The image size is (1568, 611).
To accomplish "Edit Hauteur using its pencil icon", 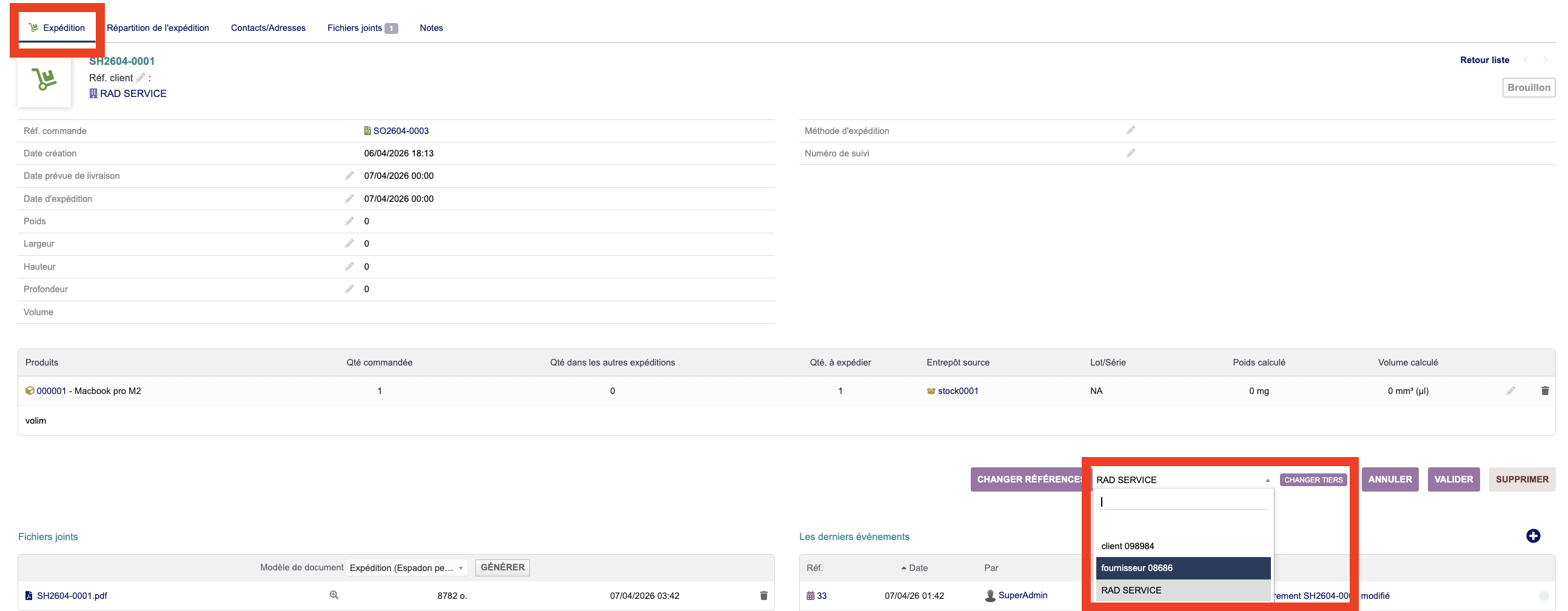I will coord(349,267).
